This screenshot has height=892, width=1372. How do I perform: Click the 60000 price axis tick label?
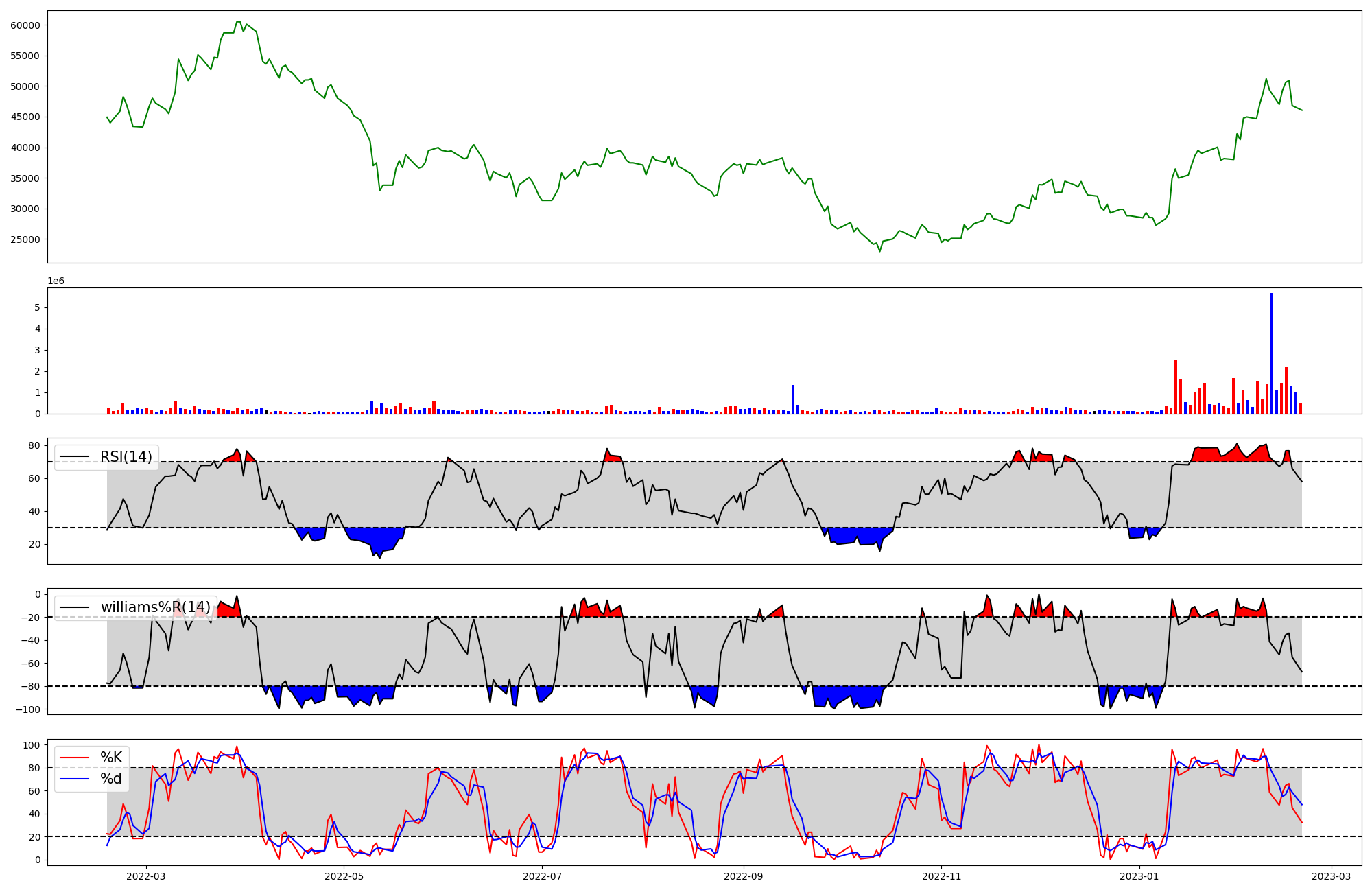[25, 25]
